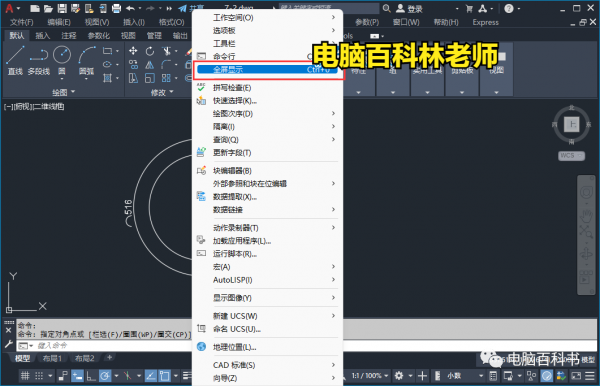Screen dimensions: 600x386
Task: Toggle snap mode dotted grid button
Action: [39, 376]
